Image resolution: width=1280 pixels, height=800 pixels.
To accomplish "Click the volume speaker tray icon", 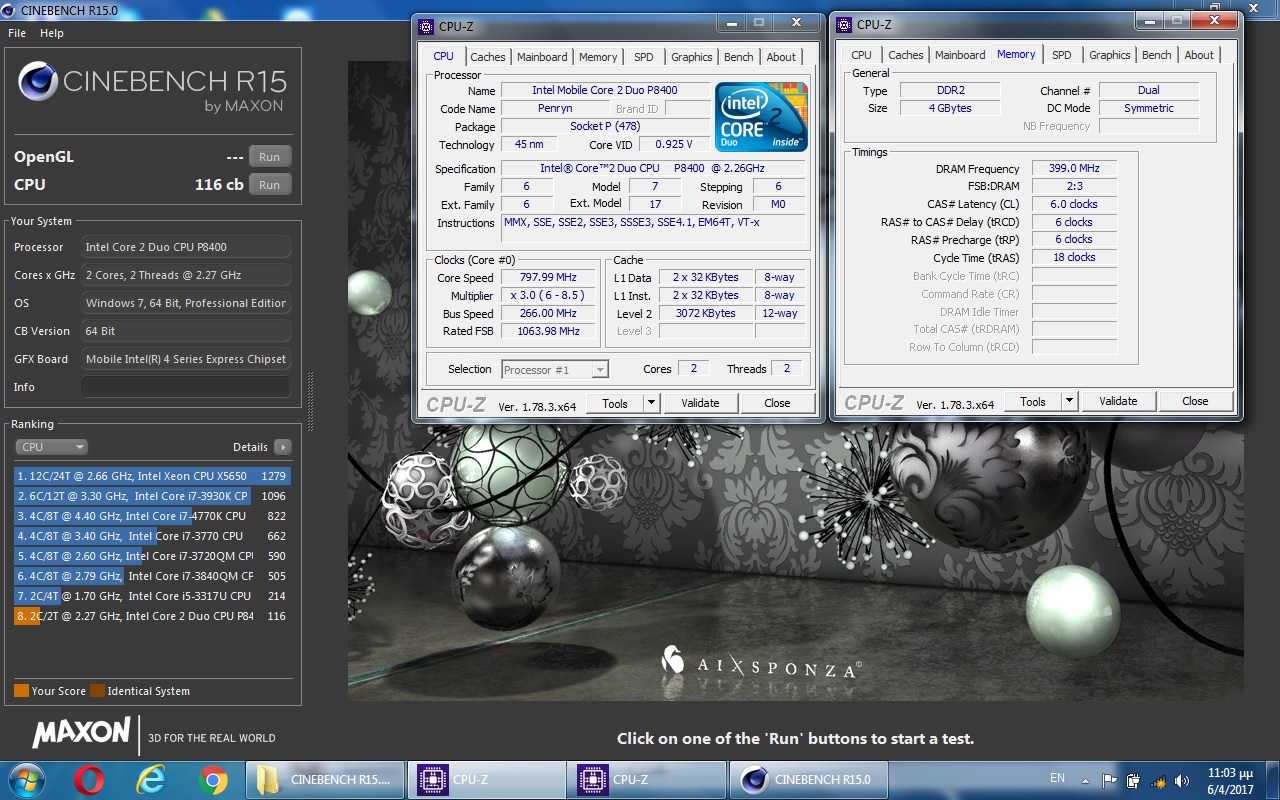I will pos(1181,780).
